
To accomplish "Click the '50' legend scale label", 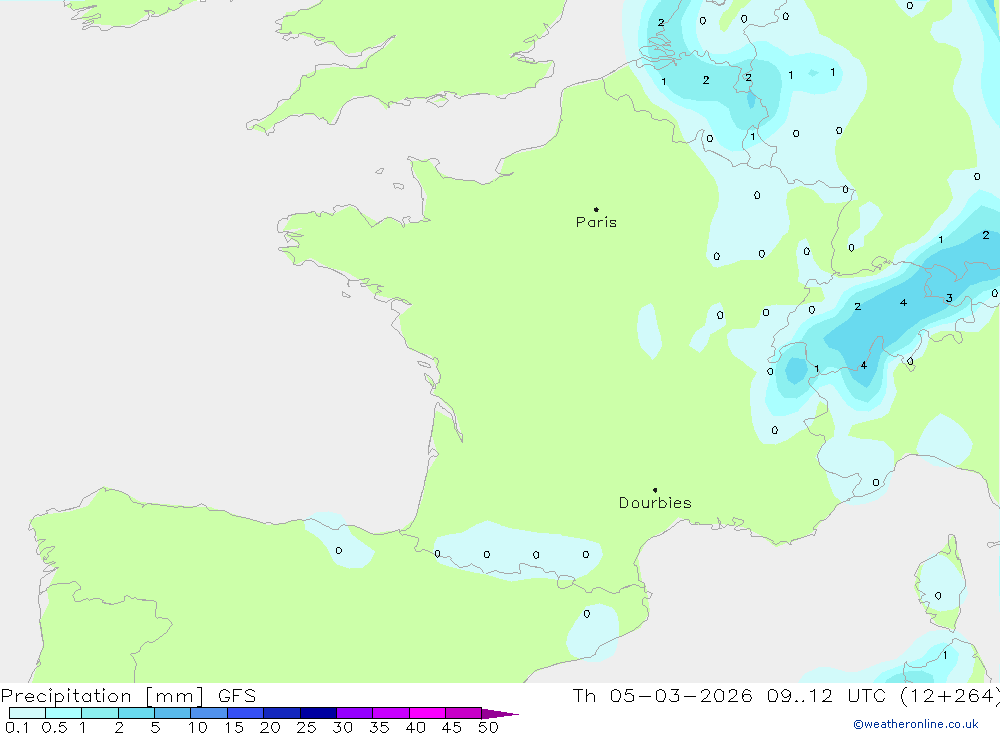I will (488, 727).
